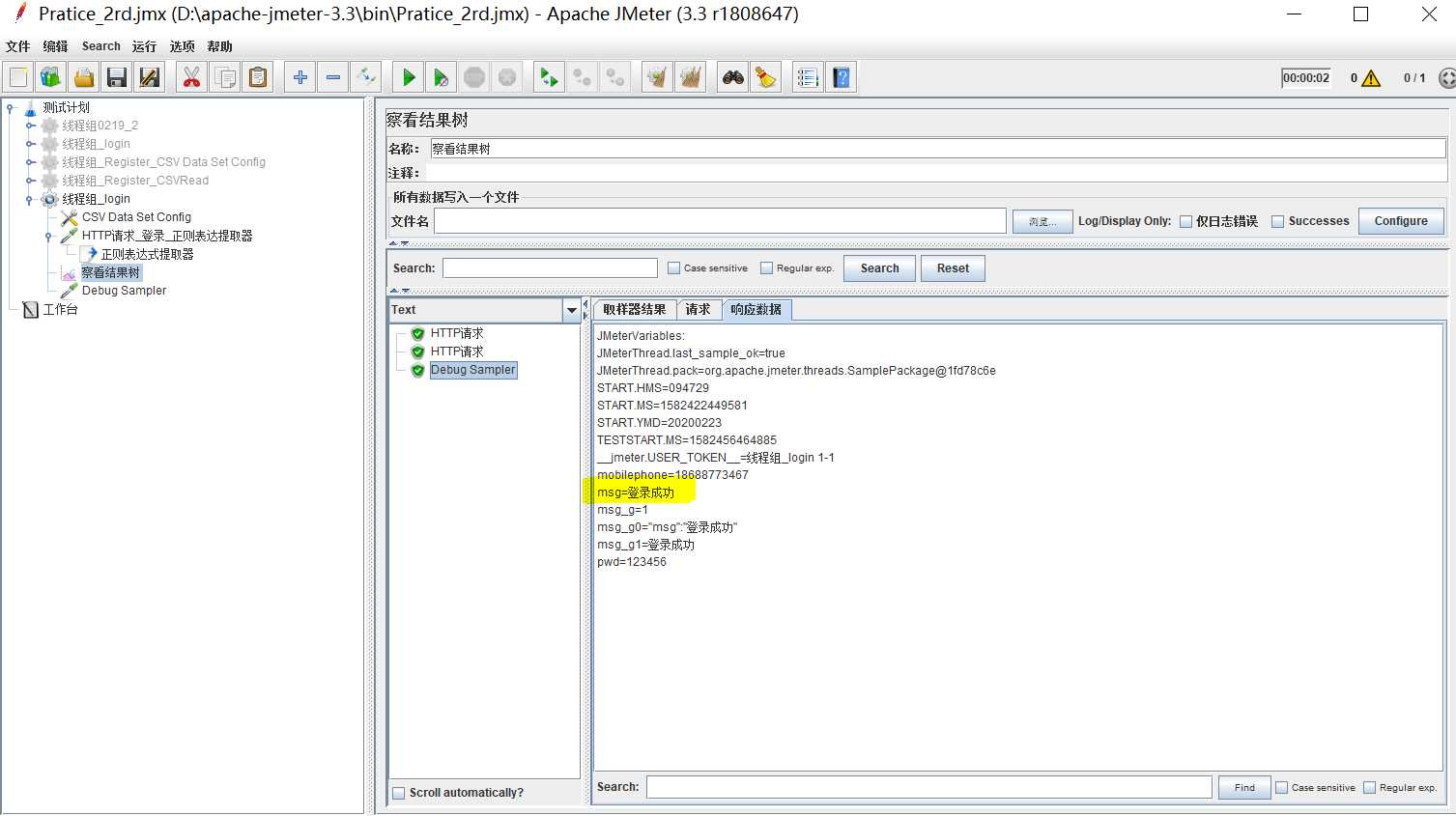Click the grey Stop icon

[x=474, y=77]
